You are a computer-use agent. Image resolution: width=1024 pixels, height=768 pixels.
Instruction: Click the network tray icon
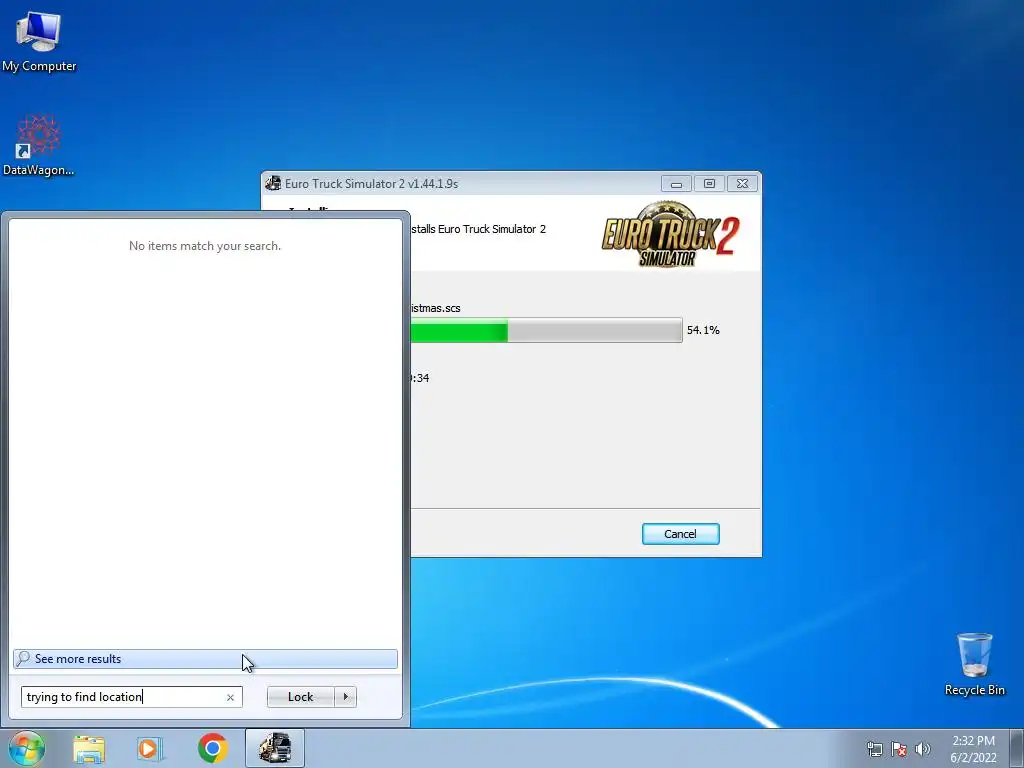click(x=874, y=748)
